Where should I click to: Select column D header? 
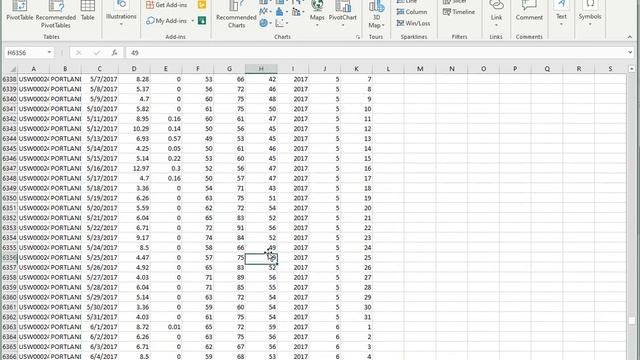pyautogui.click(x=134, y=69)
